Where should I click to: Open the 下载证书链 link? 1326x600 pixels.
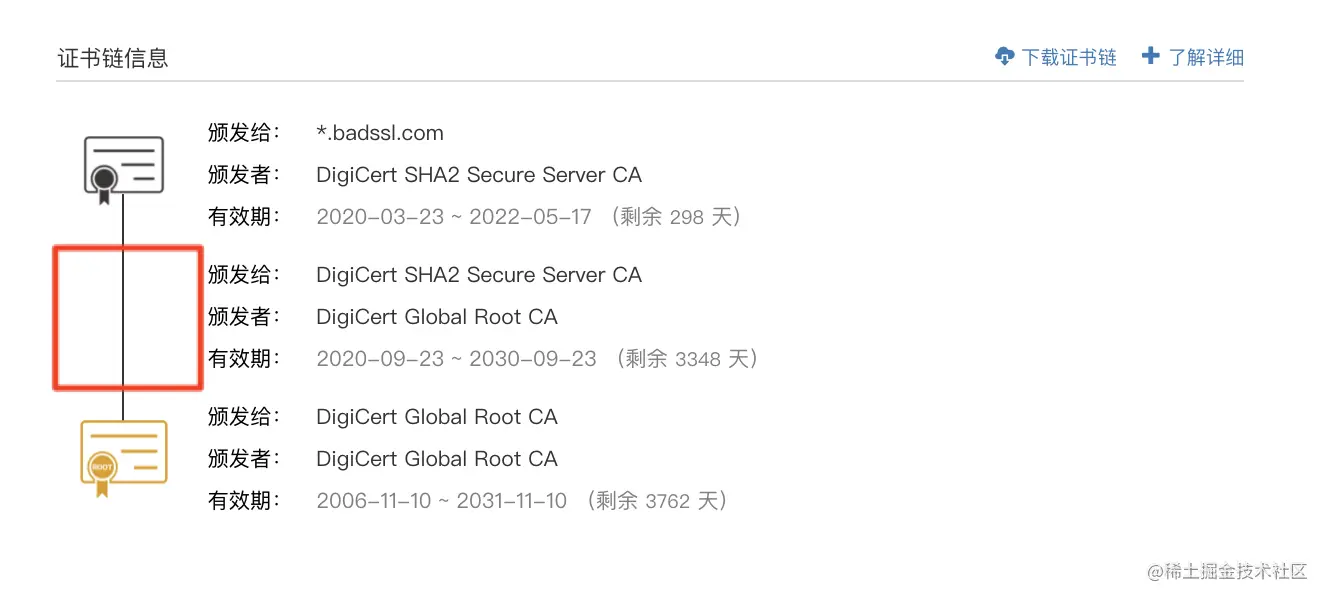[1068, 57]
